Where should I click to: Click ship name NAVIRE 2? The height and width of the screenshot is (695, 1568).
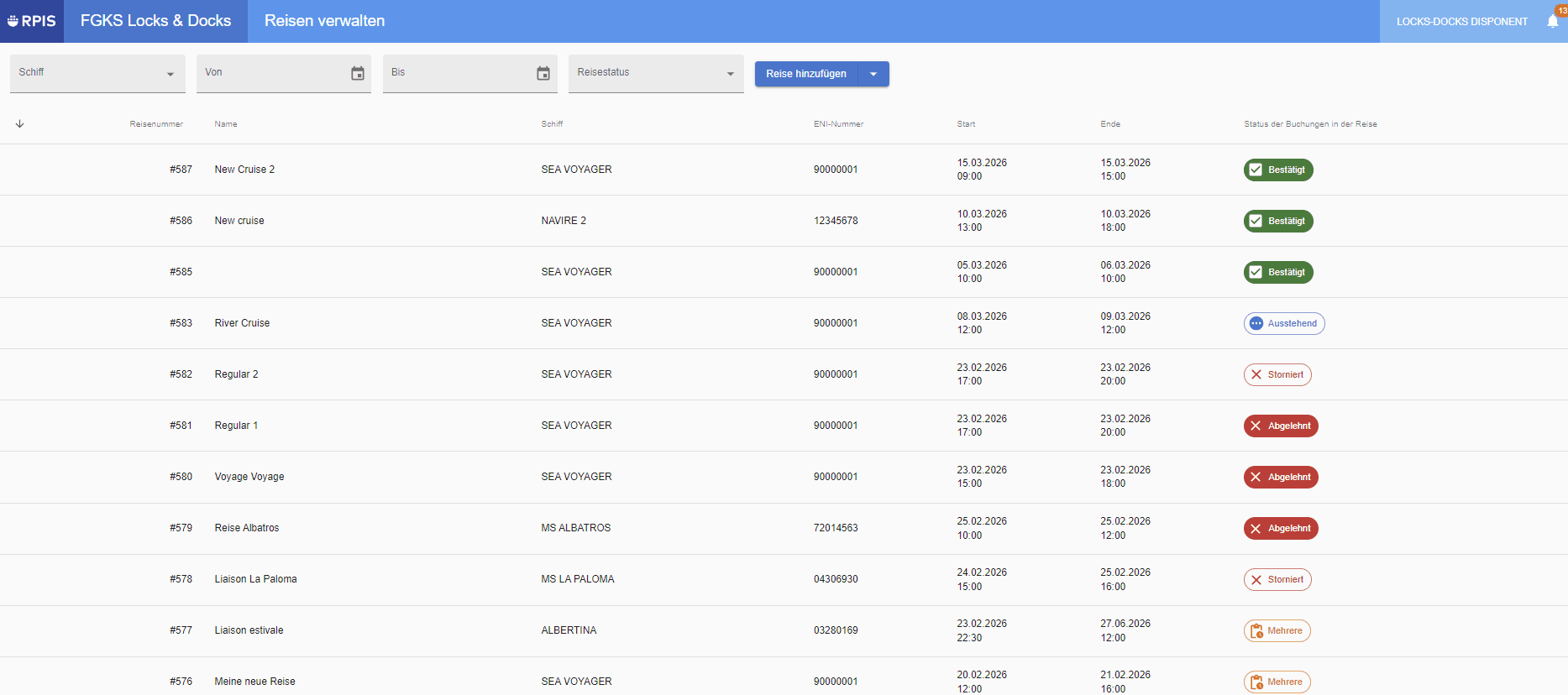564,221
